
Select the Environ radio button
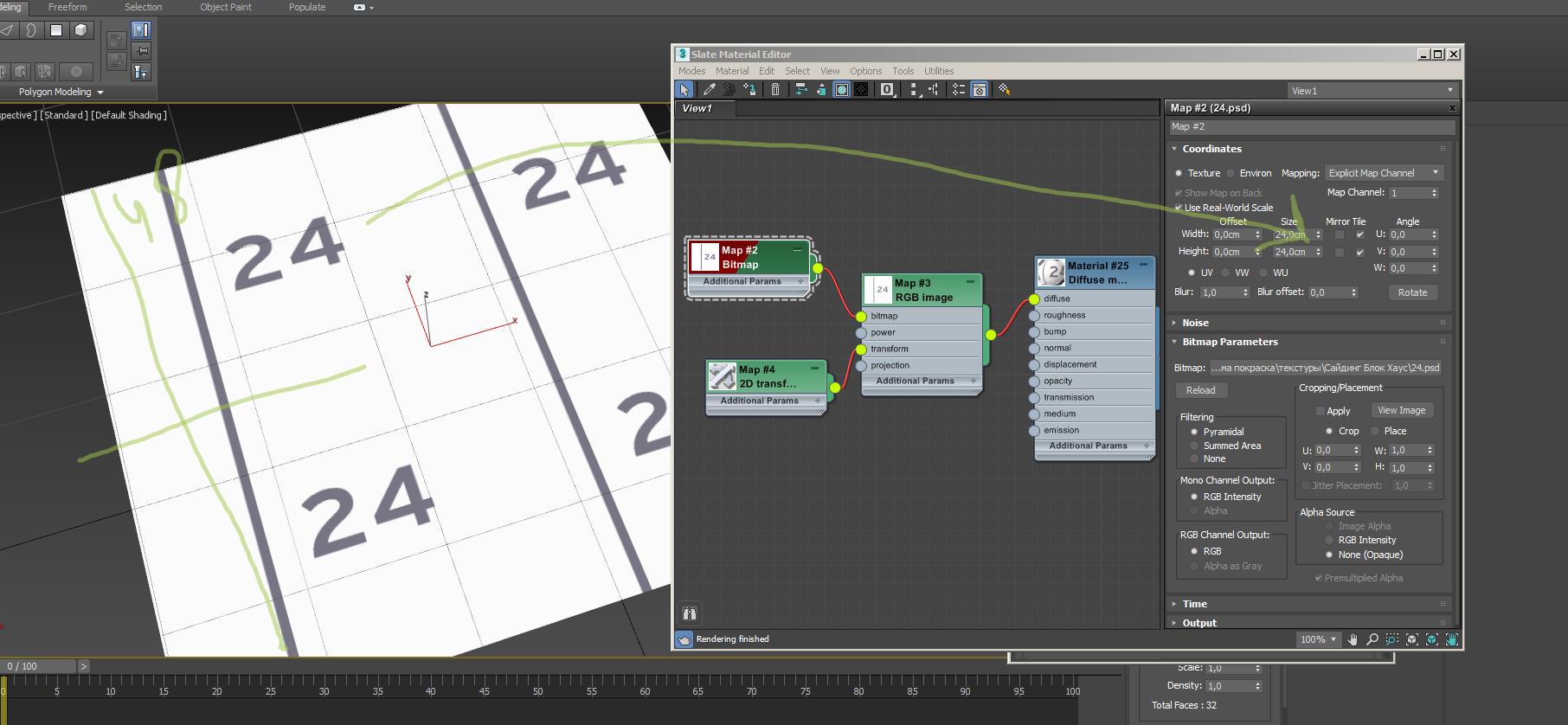click(1231, 173)
